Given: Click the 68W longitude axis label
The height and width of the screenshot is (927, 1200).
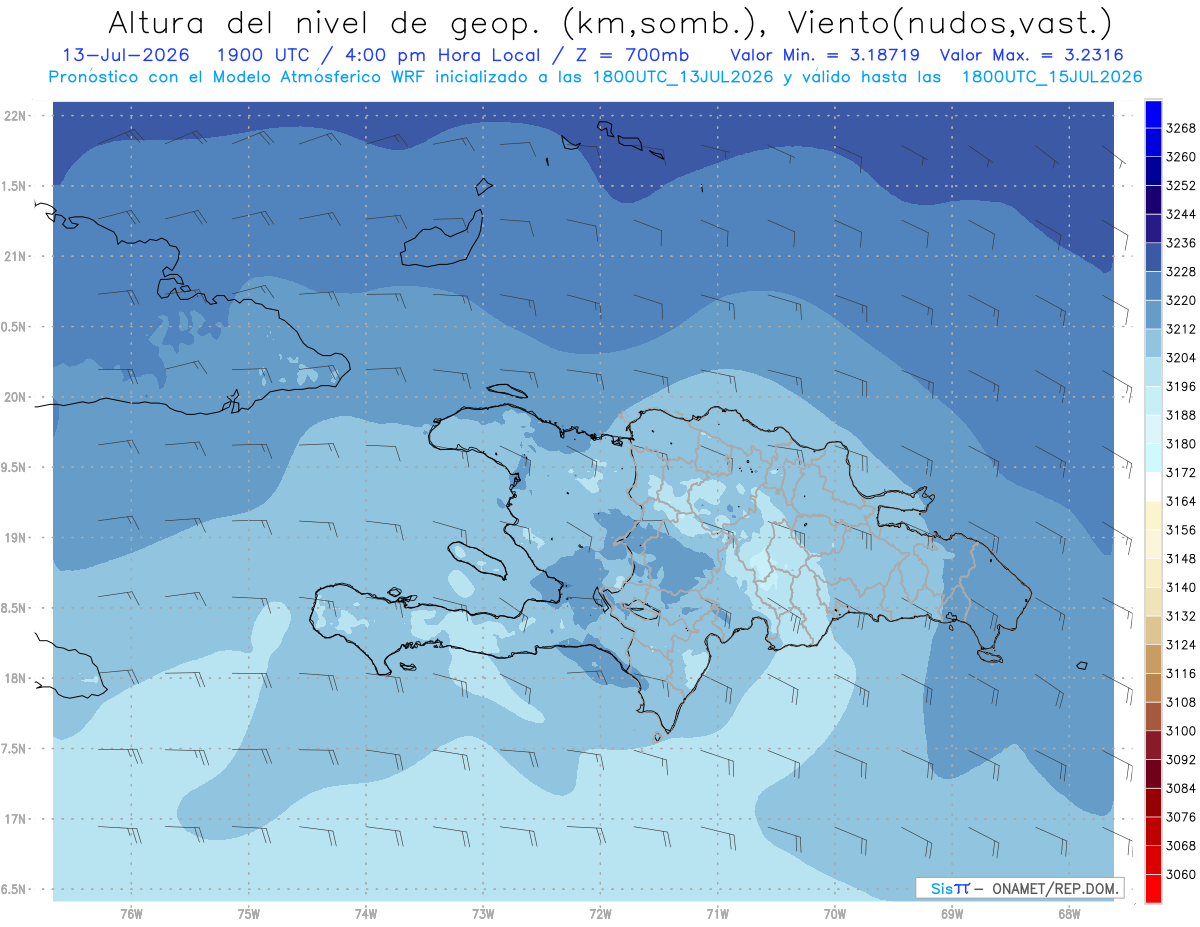Looking at the screenshot, I should click(1069, 913).
